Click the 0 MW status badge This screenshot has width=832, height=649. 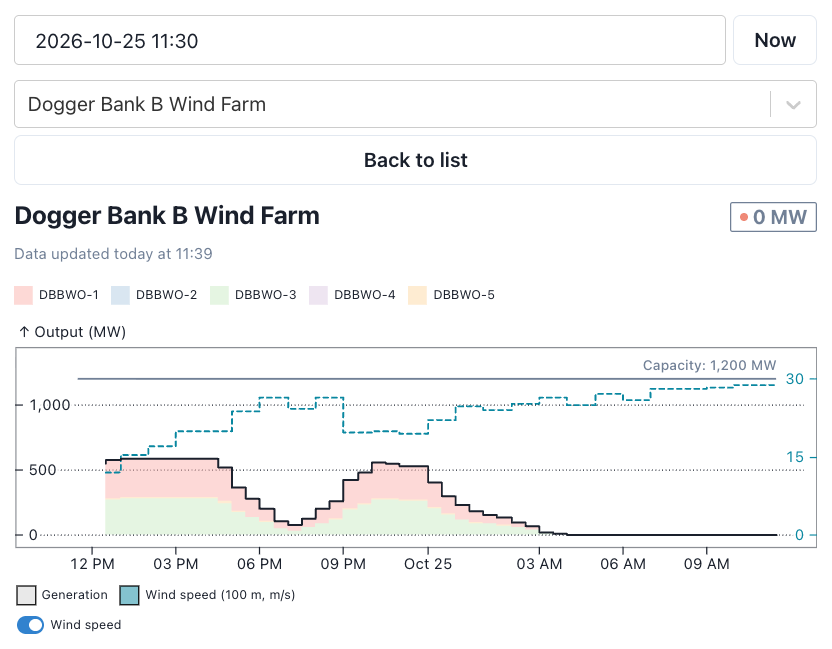point(773,217)
